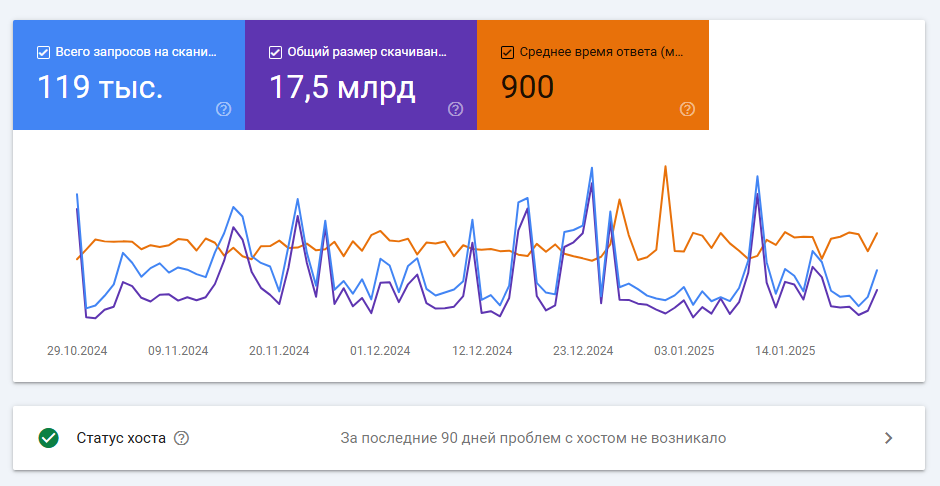Image resolution: width=940 pixels, height=486 pixels.
Task: Pick the 20.11.2024 date label on axis
Action: tap(279, 351)
